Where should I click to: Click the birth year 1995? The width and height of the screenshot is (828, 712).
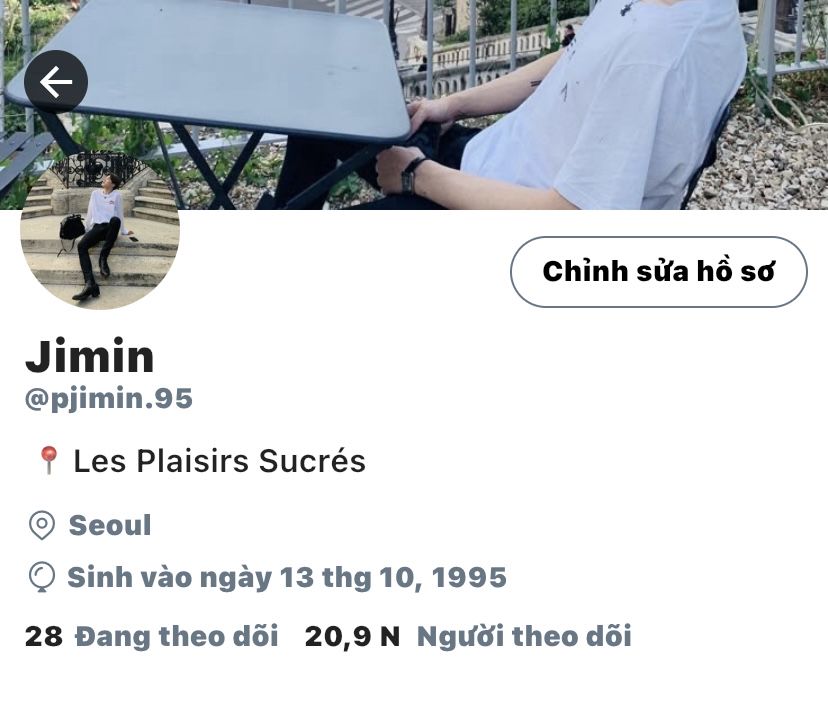469,577
